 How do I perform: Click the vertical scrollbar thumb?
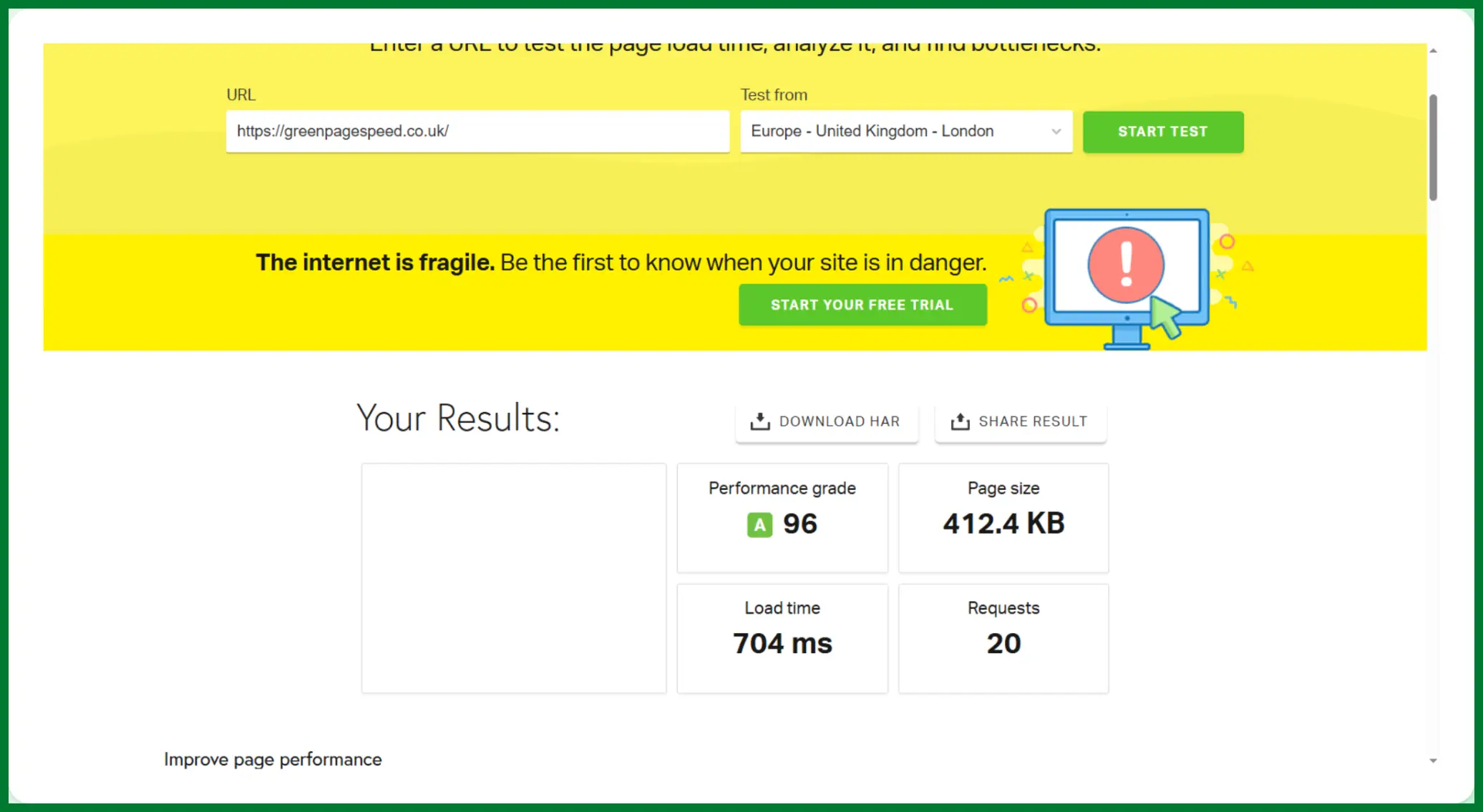click(1433, 147)
